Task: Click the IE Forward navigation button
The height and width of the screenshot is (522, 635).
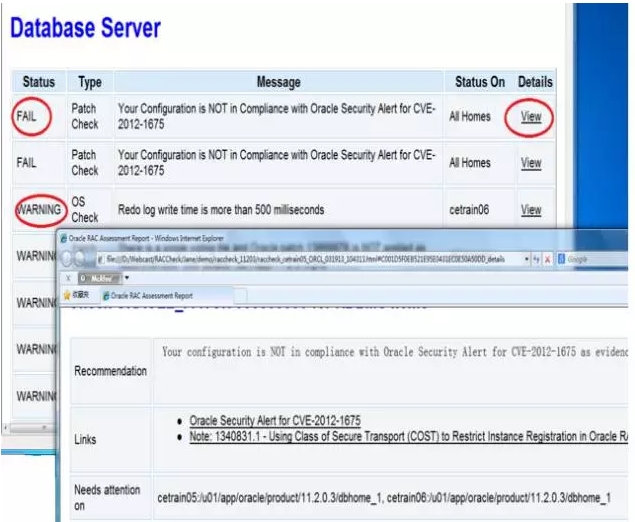Action: 80,258
